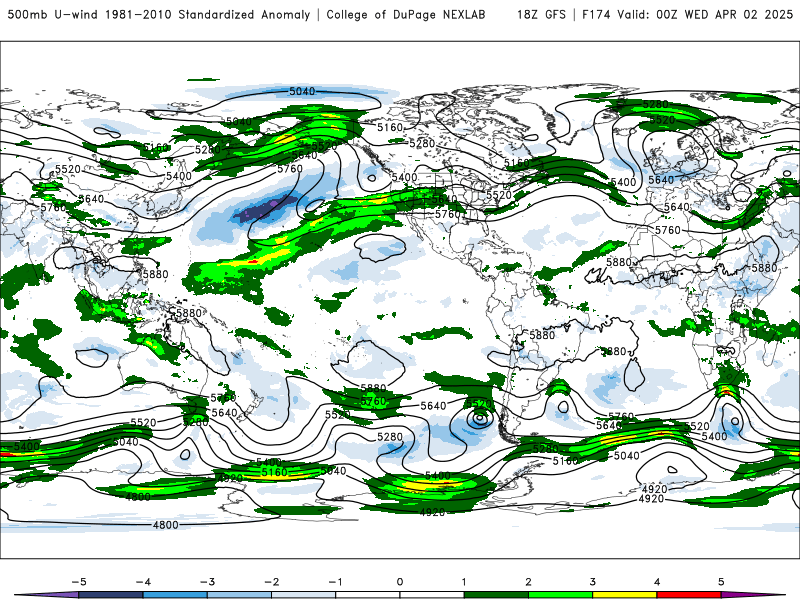Click the colorbar tick label -1

pos(335,582)
